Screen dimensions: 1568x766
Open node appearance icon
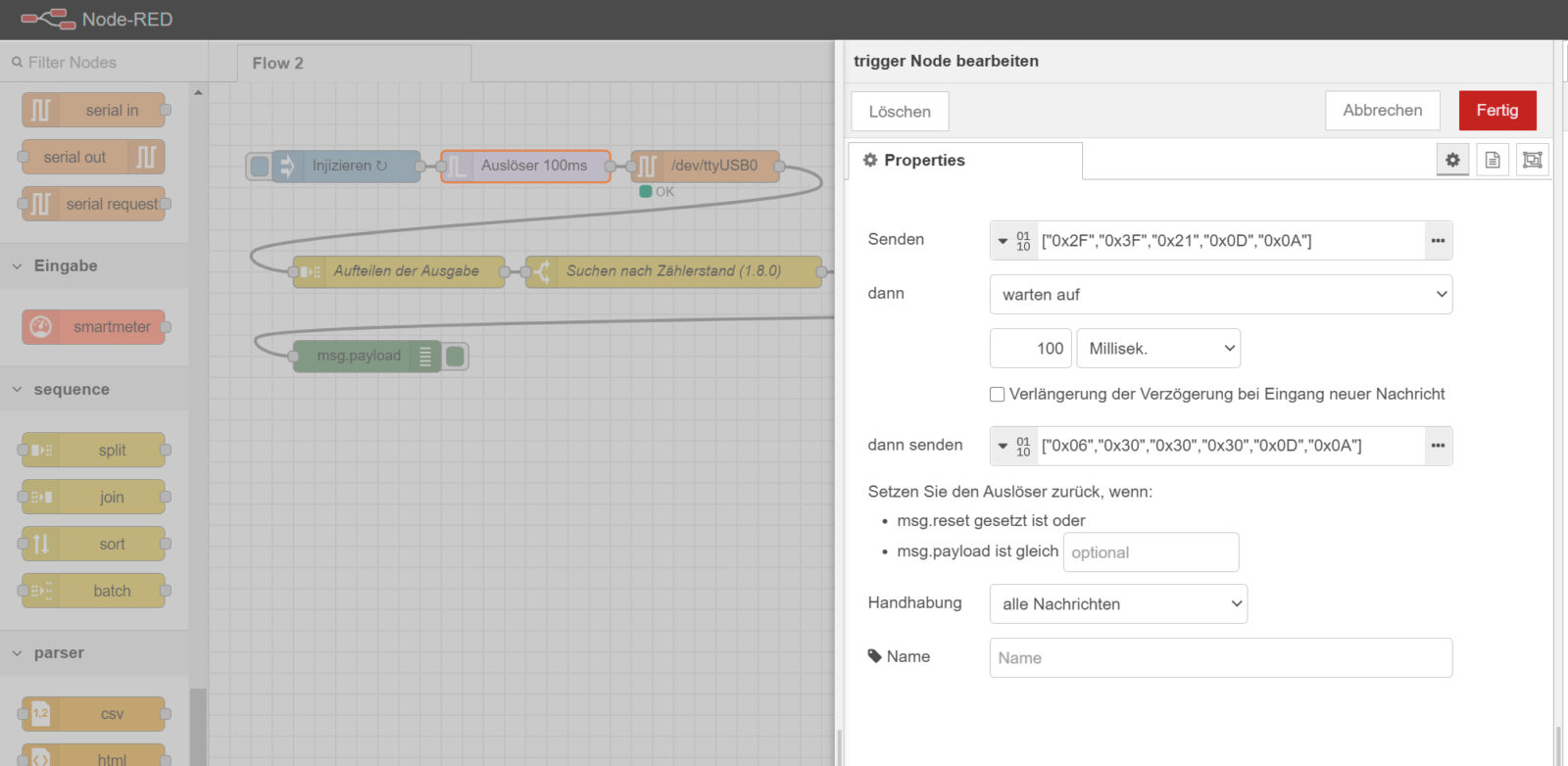1532,160
